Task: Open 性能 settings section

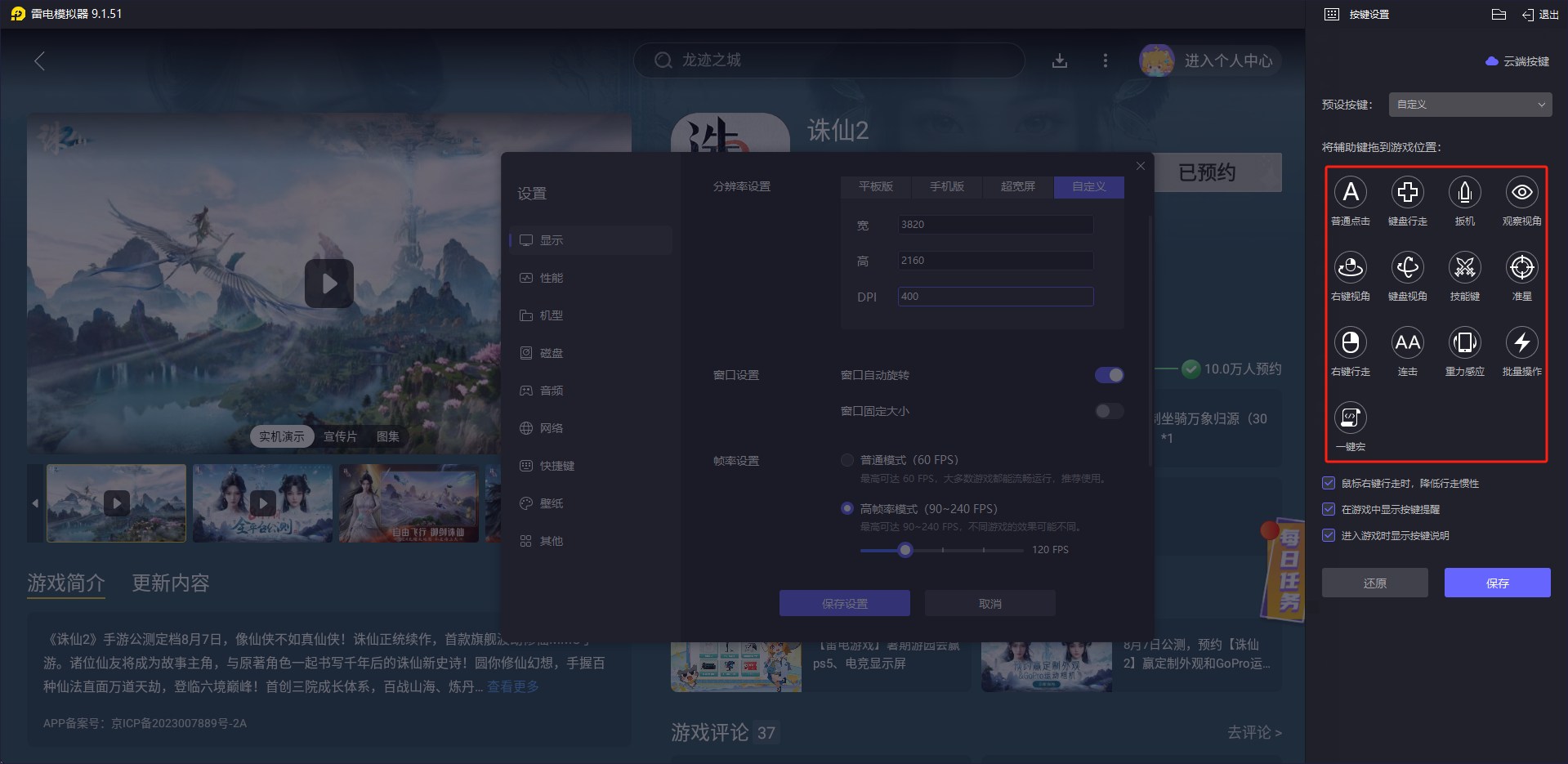Action: pos(591,278)
